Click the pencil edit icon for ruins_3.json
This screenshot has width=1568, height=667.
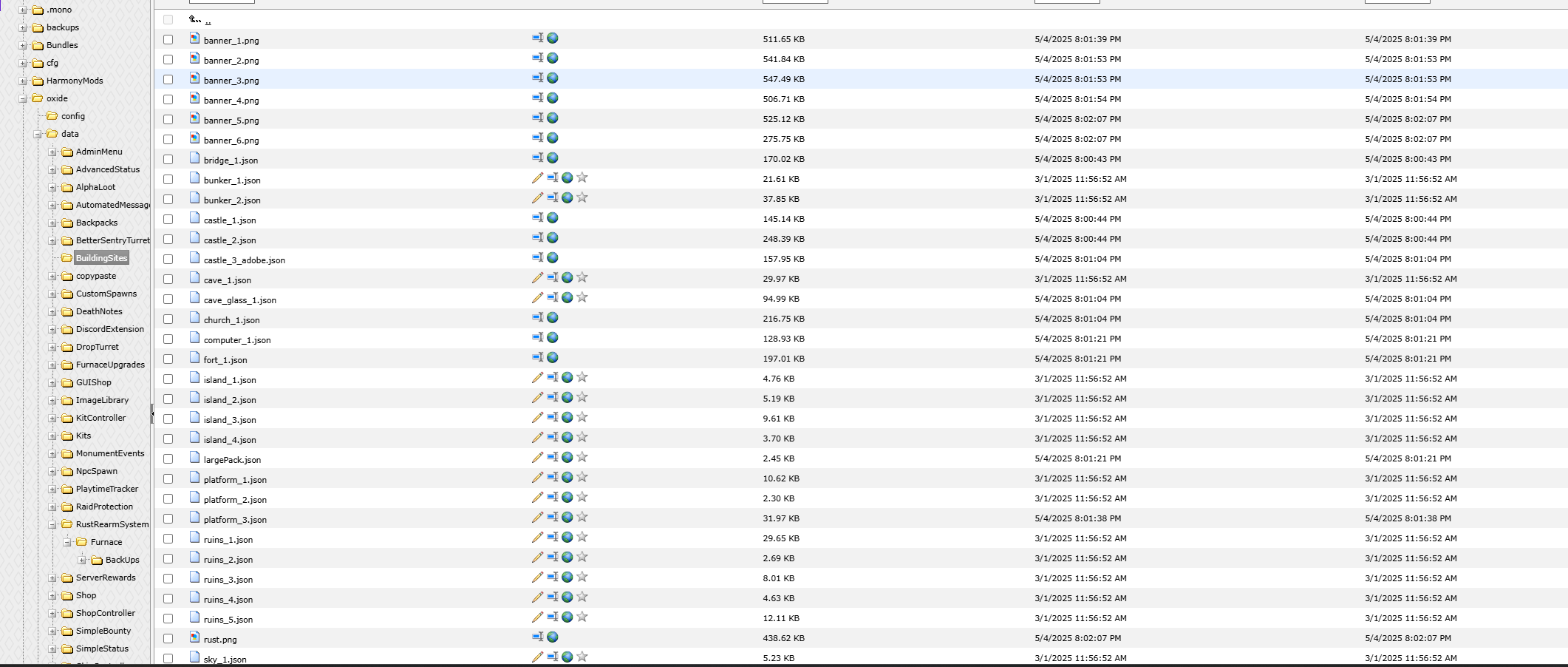(537, 577)
